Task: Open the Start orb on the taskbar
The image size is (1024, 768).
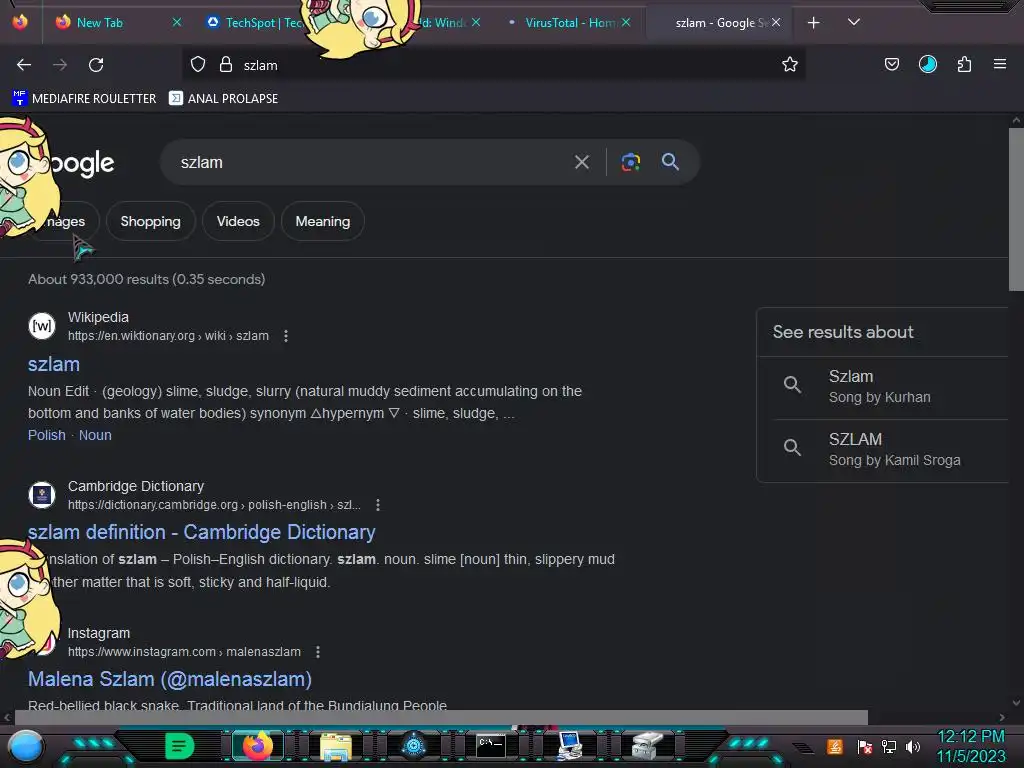Action: (26, 746)
